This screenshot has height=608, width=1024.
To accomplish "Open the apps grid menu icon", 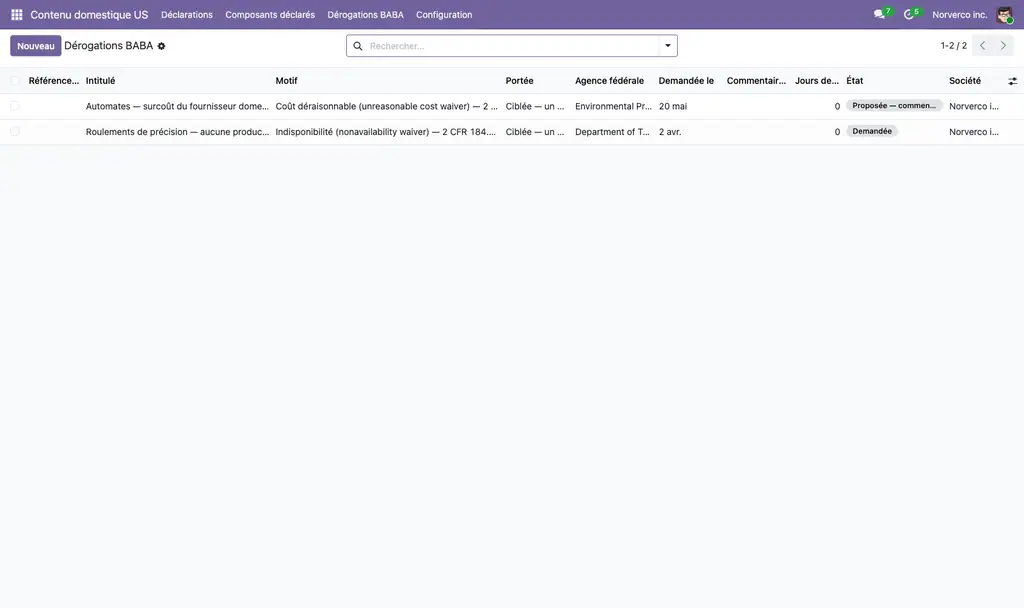I will (x=17, y=14).
